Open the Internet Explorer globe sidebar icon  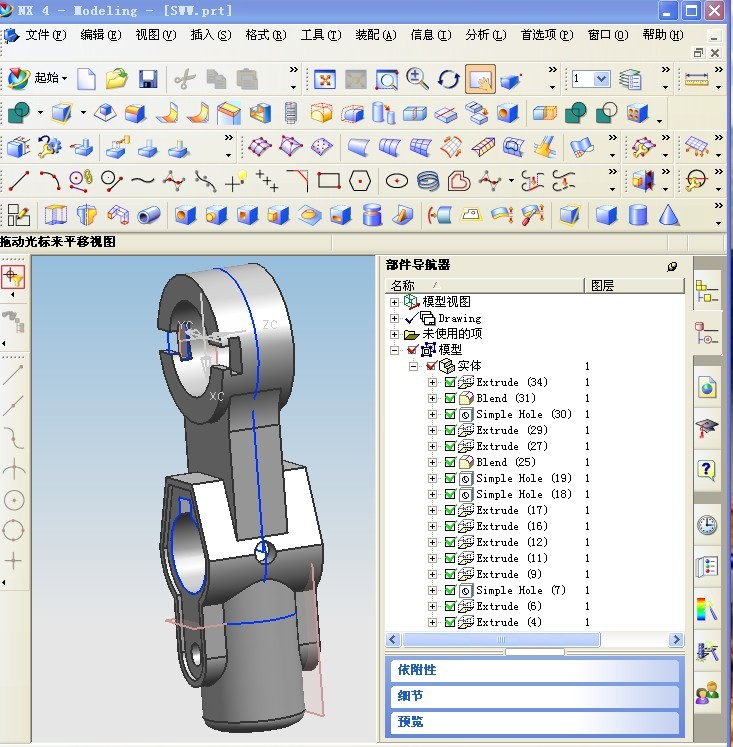click(707, 386)
